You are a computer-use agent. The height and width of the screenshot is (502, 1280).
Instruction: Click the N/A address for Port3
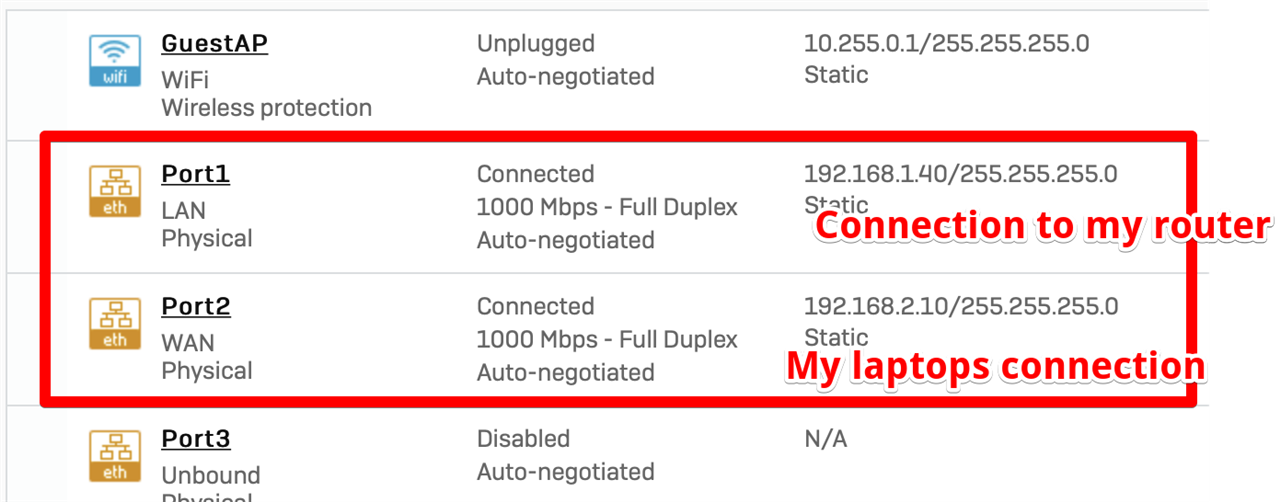826,439
